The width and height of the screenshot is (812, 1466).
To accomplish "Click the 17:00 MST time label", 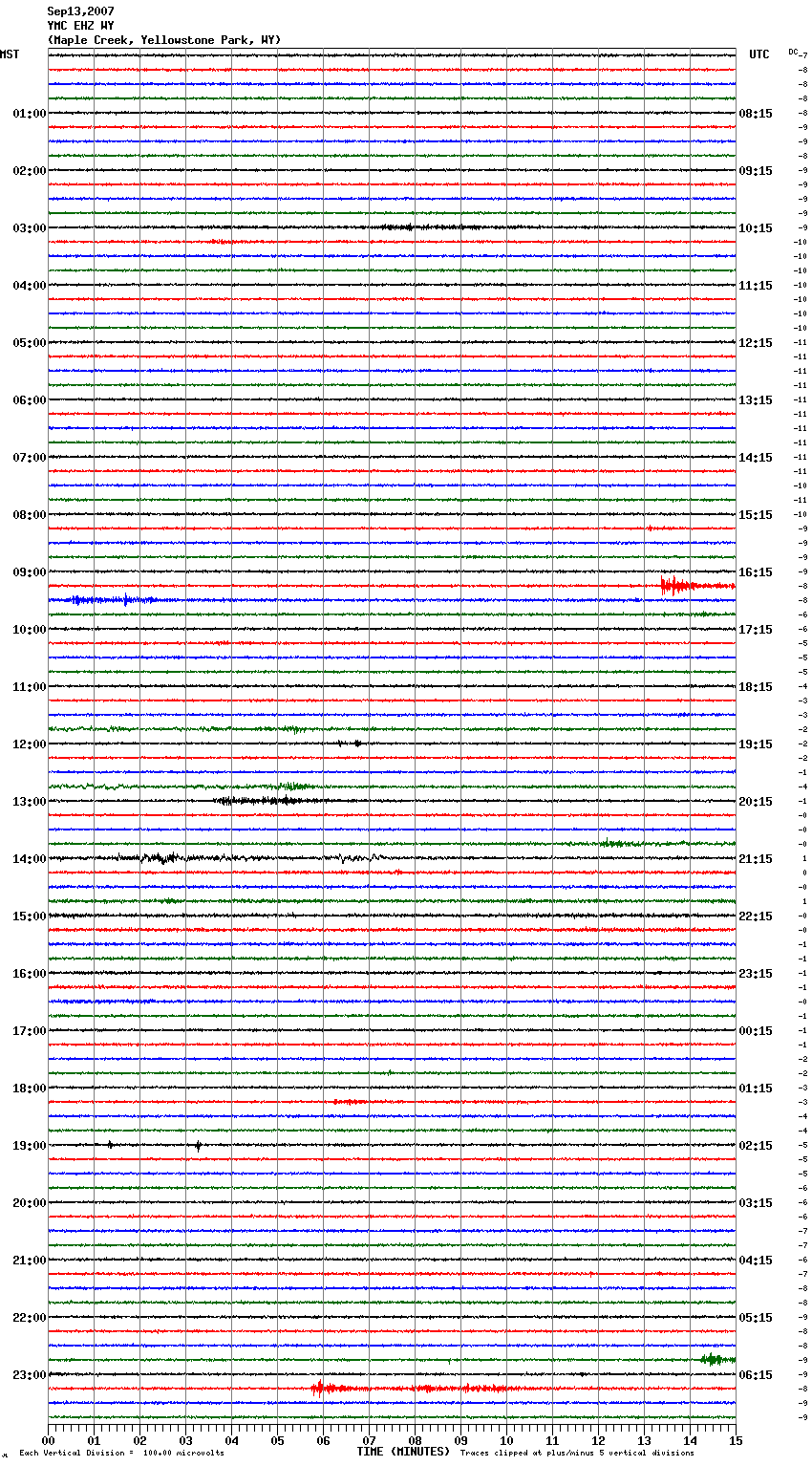I will [30, 1031].
